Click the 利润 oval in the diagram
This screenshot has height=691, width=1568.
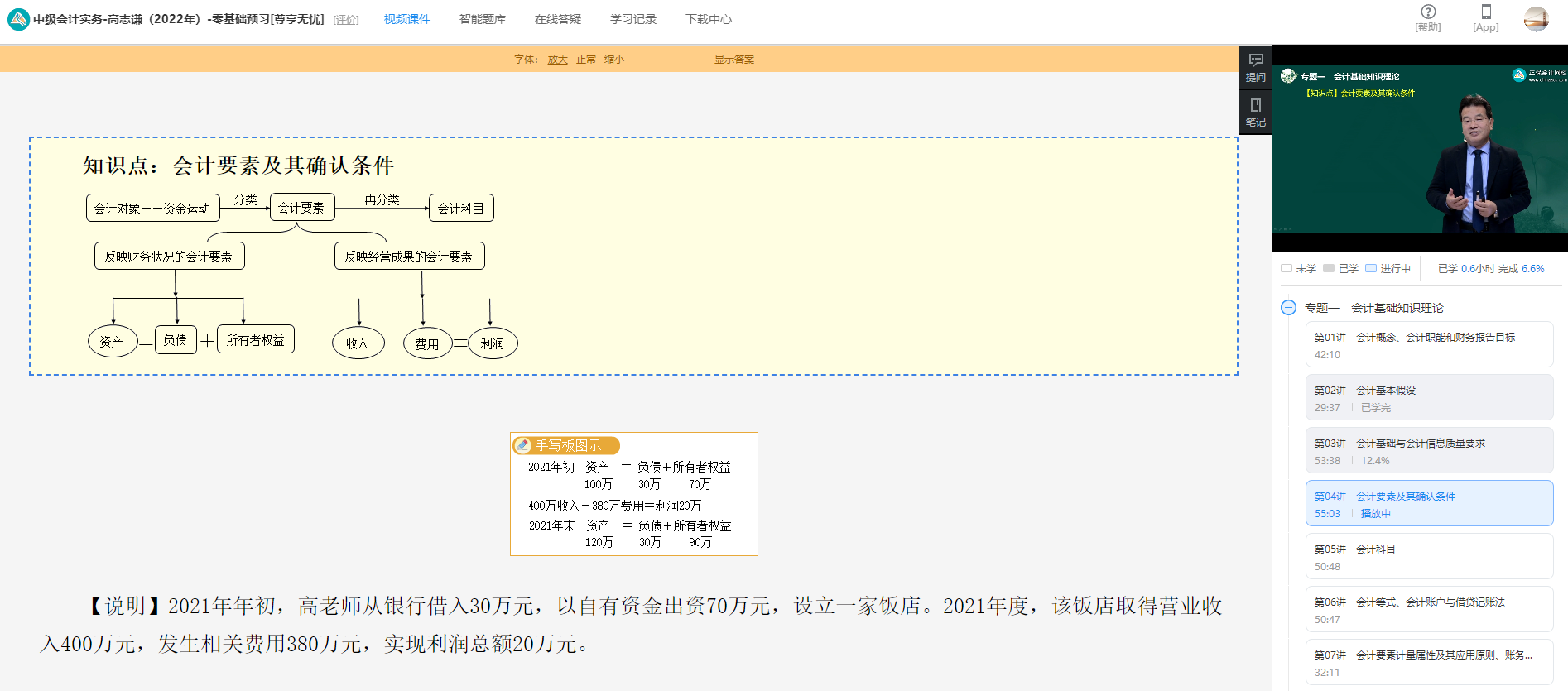(x=493, y=343)
